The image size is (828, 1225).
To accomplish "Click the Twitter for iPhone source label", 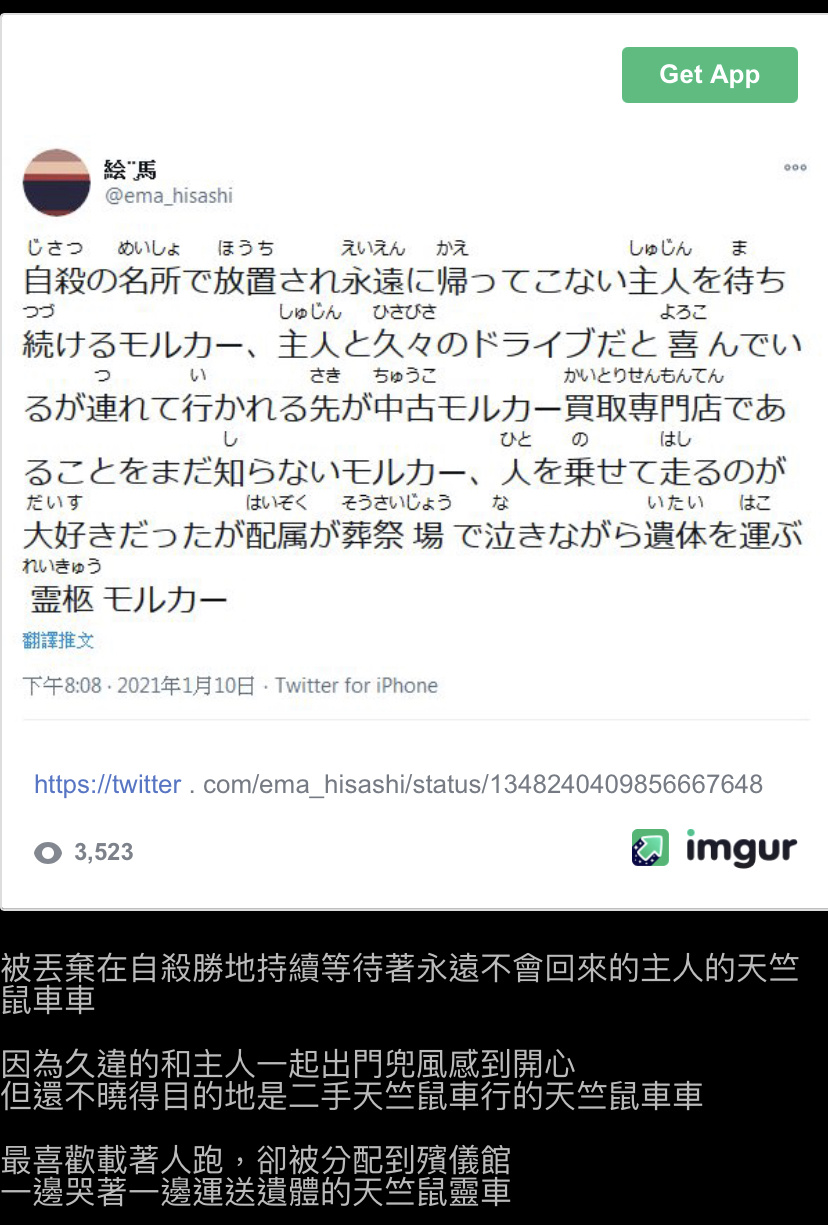I will (356, 686).
